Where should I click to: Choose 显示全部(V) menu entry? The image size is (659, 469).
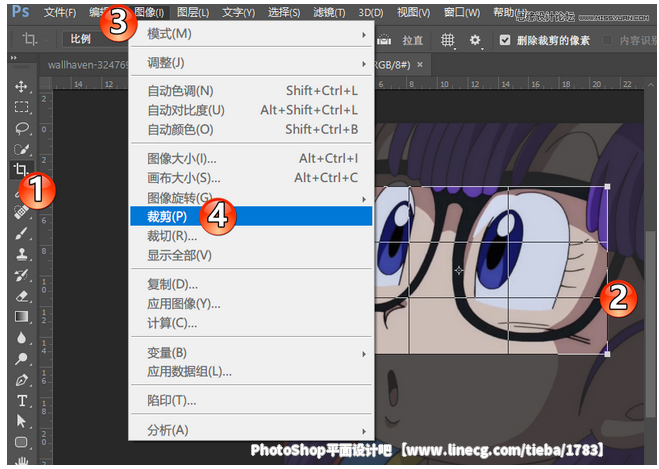(x=251, y=256)
